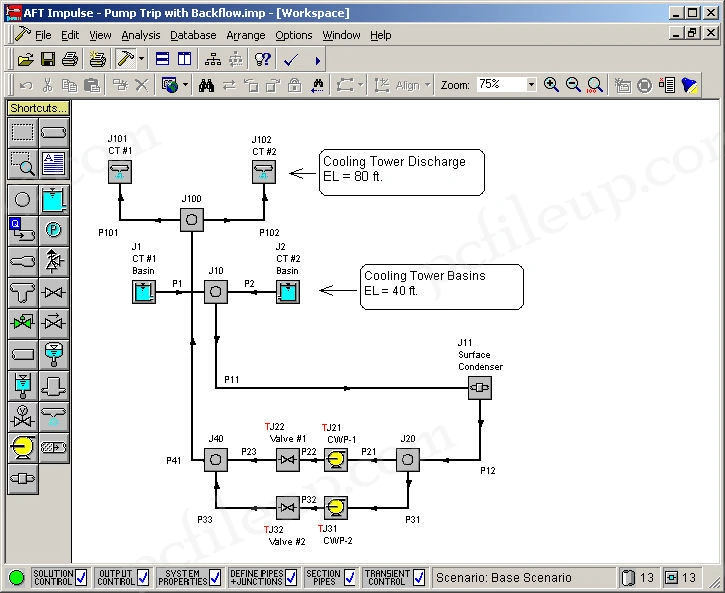Click the Zoom in magnifier icon
The image size is (725, 593).
(x=551, y=86)
